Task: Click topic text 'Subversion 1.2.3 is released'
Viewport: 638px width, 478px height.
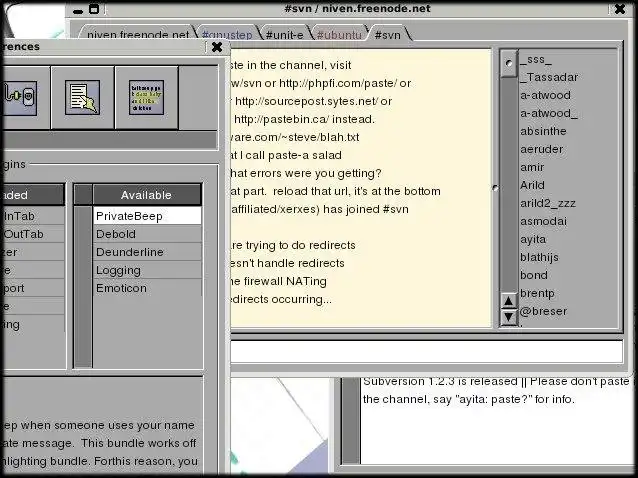Action: pos(440,382)
